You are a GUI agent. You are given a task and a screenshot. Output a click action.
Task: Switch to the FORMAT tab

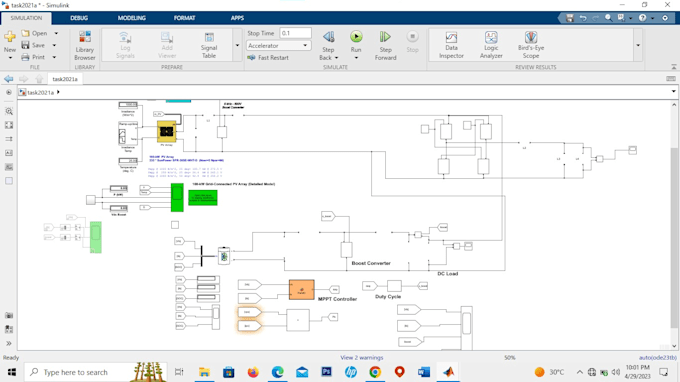[x=184, y=18]
